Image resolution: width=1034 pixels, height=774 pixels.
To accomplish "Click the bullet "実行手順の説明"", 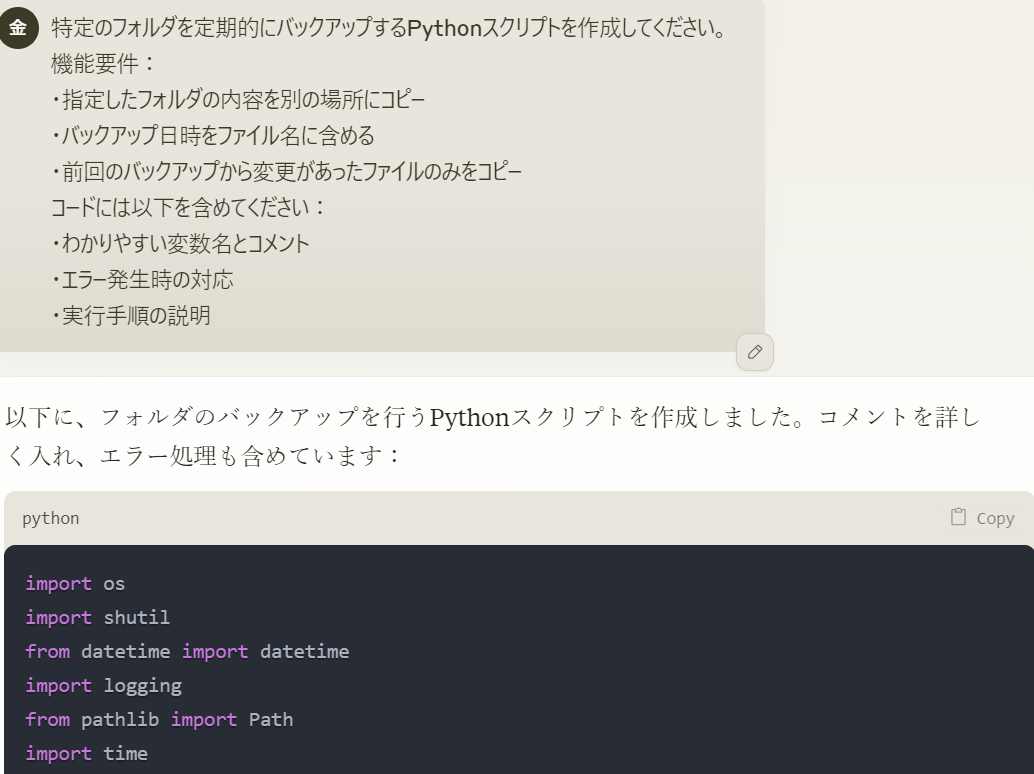I will pos(131,316).
